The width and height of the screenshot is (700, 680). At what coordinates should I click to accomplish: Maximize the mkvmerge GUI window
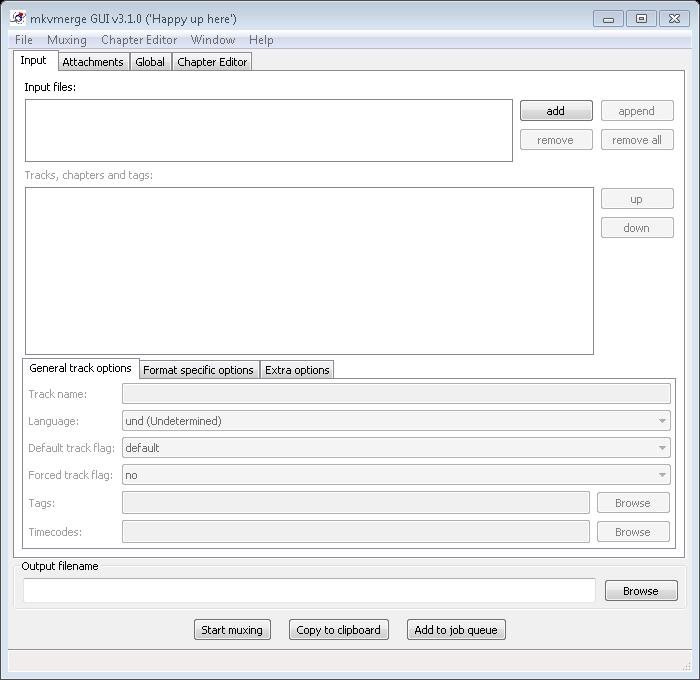tap(642, 19)
